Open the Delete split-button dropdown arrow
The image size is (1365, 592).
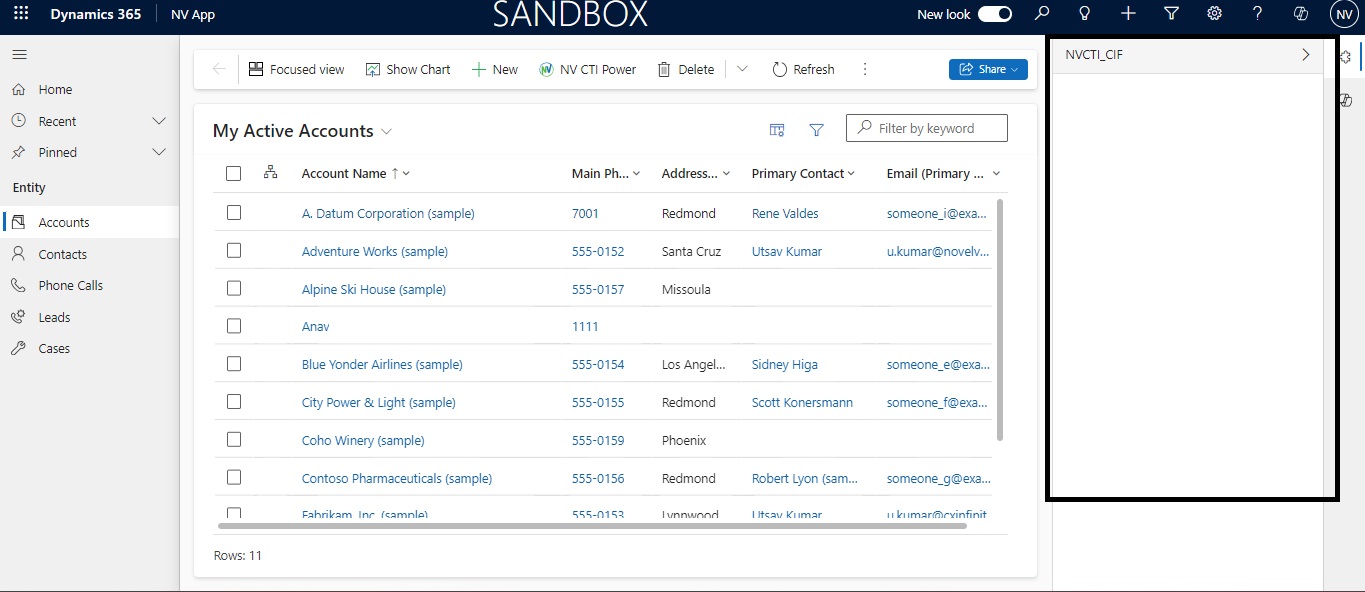(x=741, y=69)
